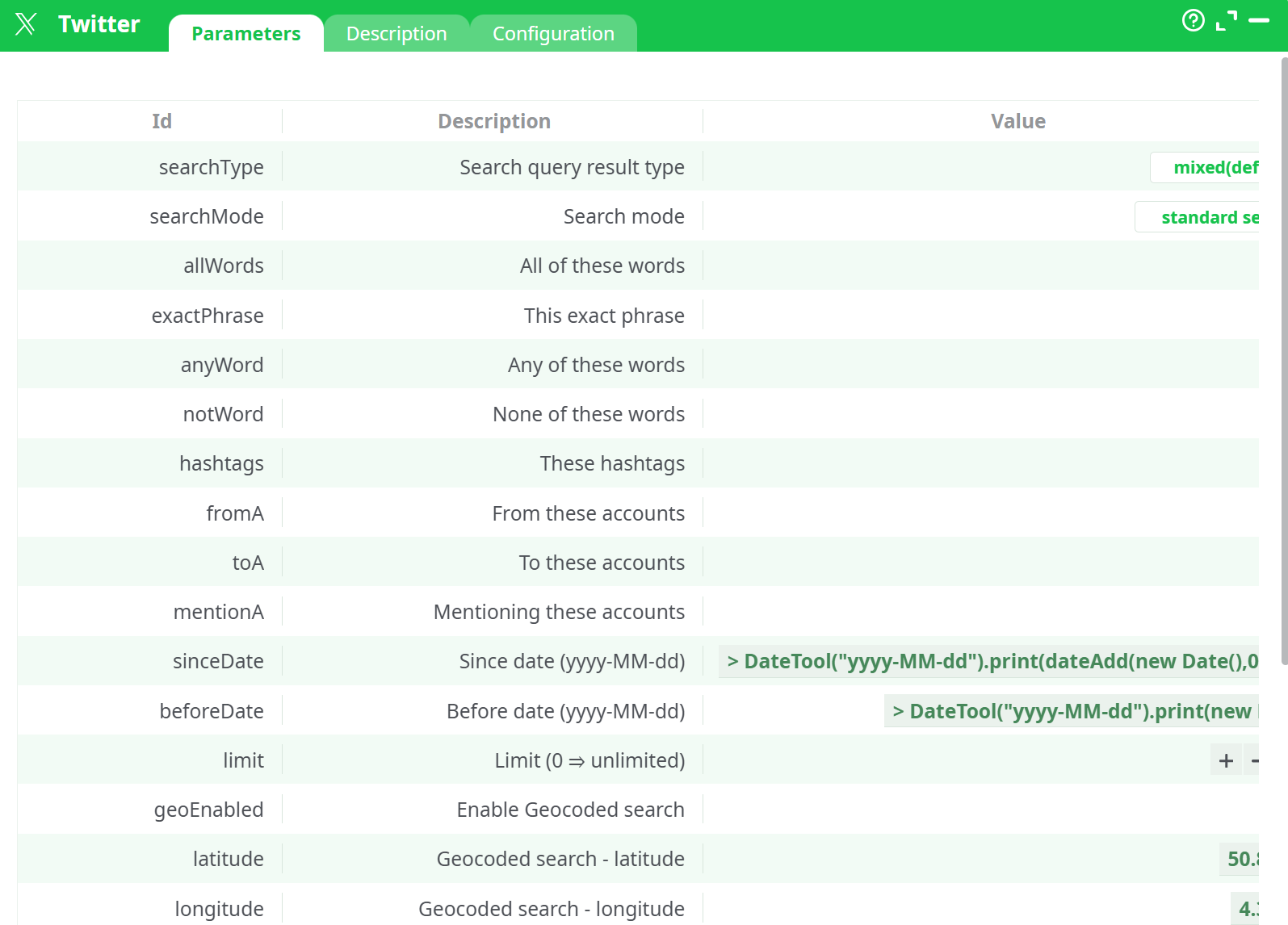
Task: Edit the sinceDate DateTool expression
Action: click(988, 661)
